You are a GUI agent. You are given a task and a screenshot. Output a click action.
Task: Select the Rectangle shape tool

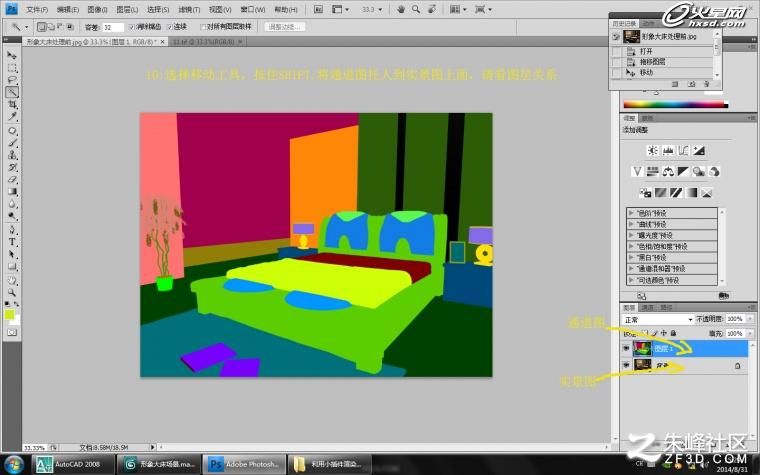point(12,266)
